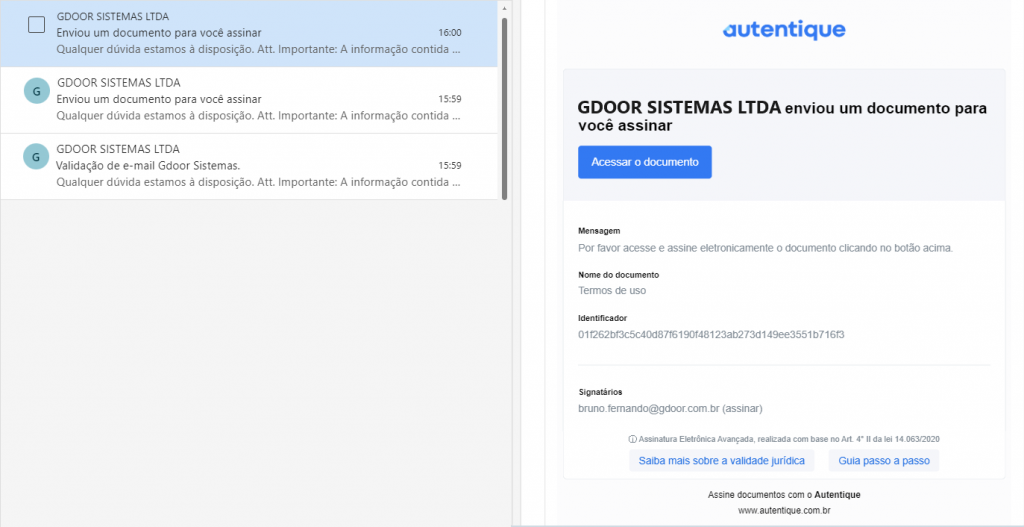This screenshot has width=1024, height=527.
Task: Click the scroll-up arrow of the email list
Action: [x=505, y=8]
